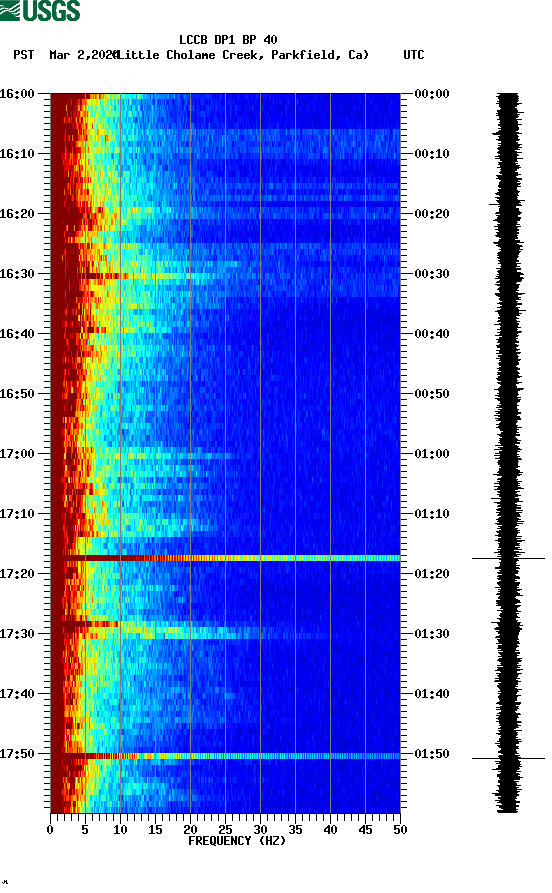Click the 'Little Cholame Creek, Parkfield, Ca' location text
This screenshot has height=893, width=552.
coord(242,55)
